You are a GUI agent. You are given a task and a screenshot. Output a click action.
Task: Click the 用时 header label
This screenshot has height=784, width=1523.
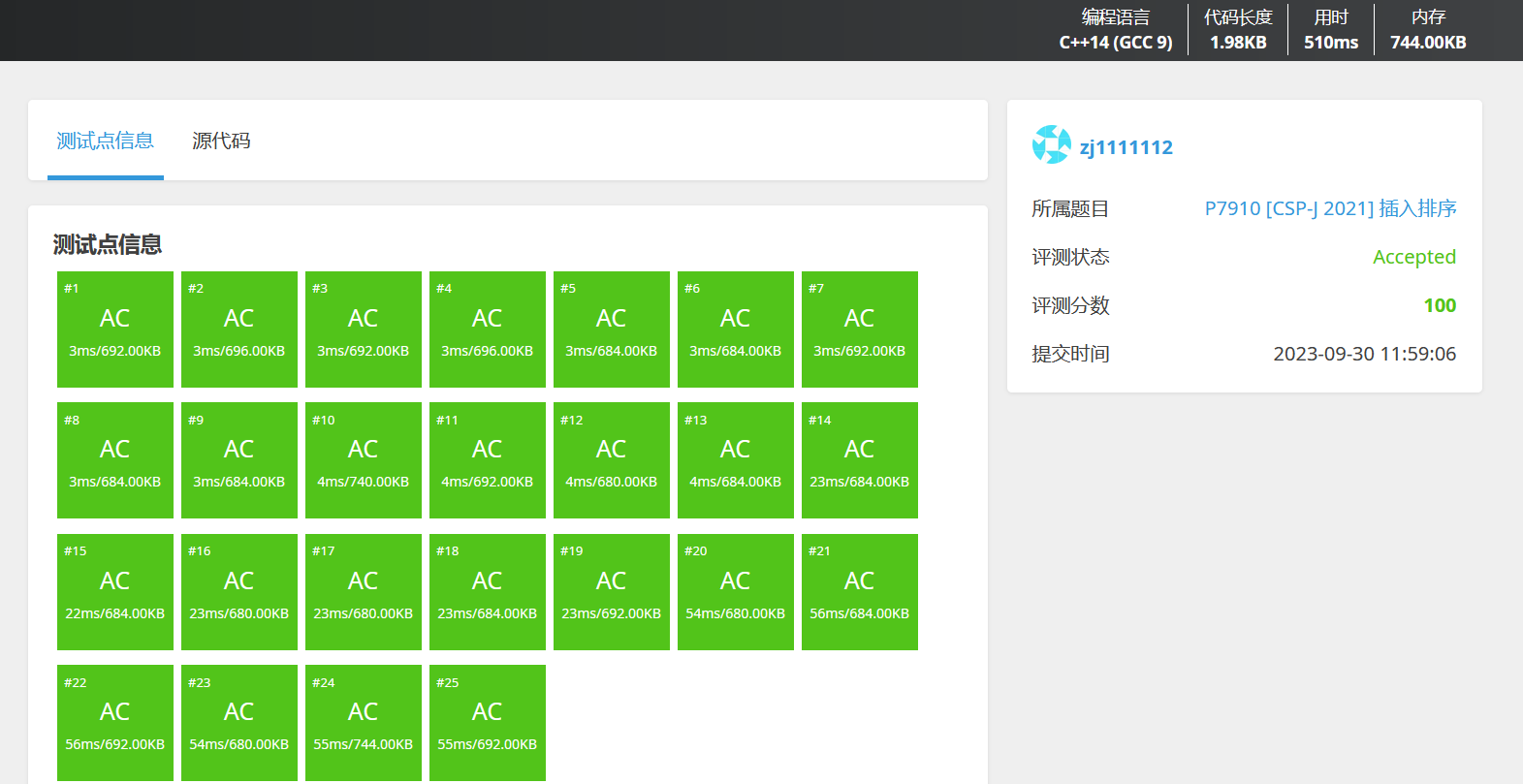pos(1331,17)
